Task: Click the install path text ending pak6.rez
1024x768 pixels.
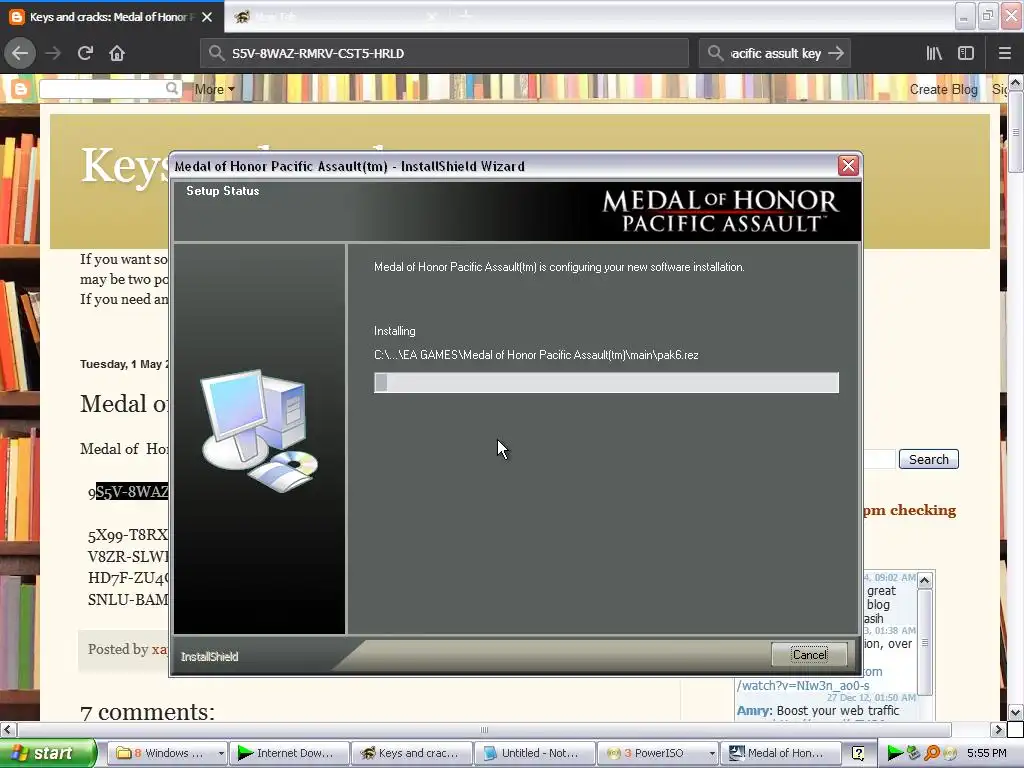Action: [536, 355]
